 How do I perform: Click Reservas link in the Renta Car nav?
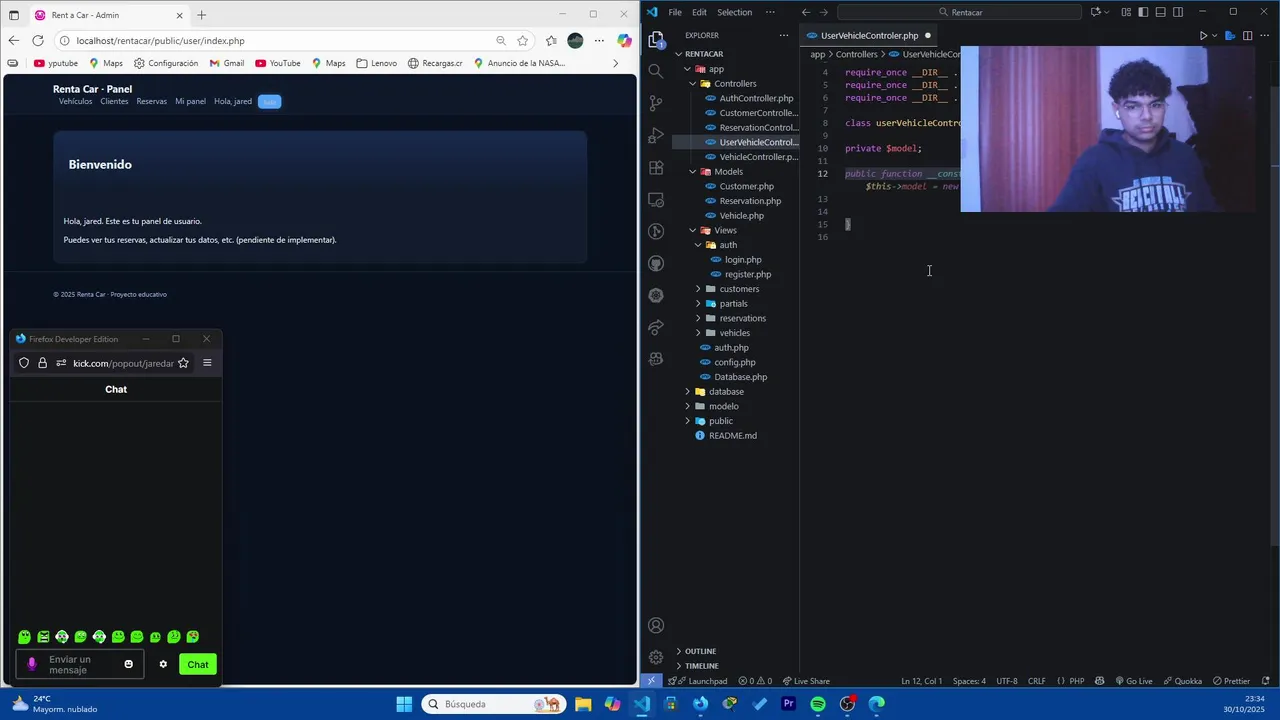(x=152, y=101)
